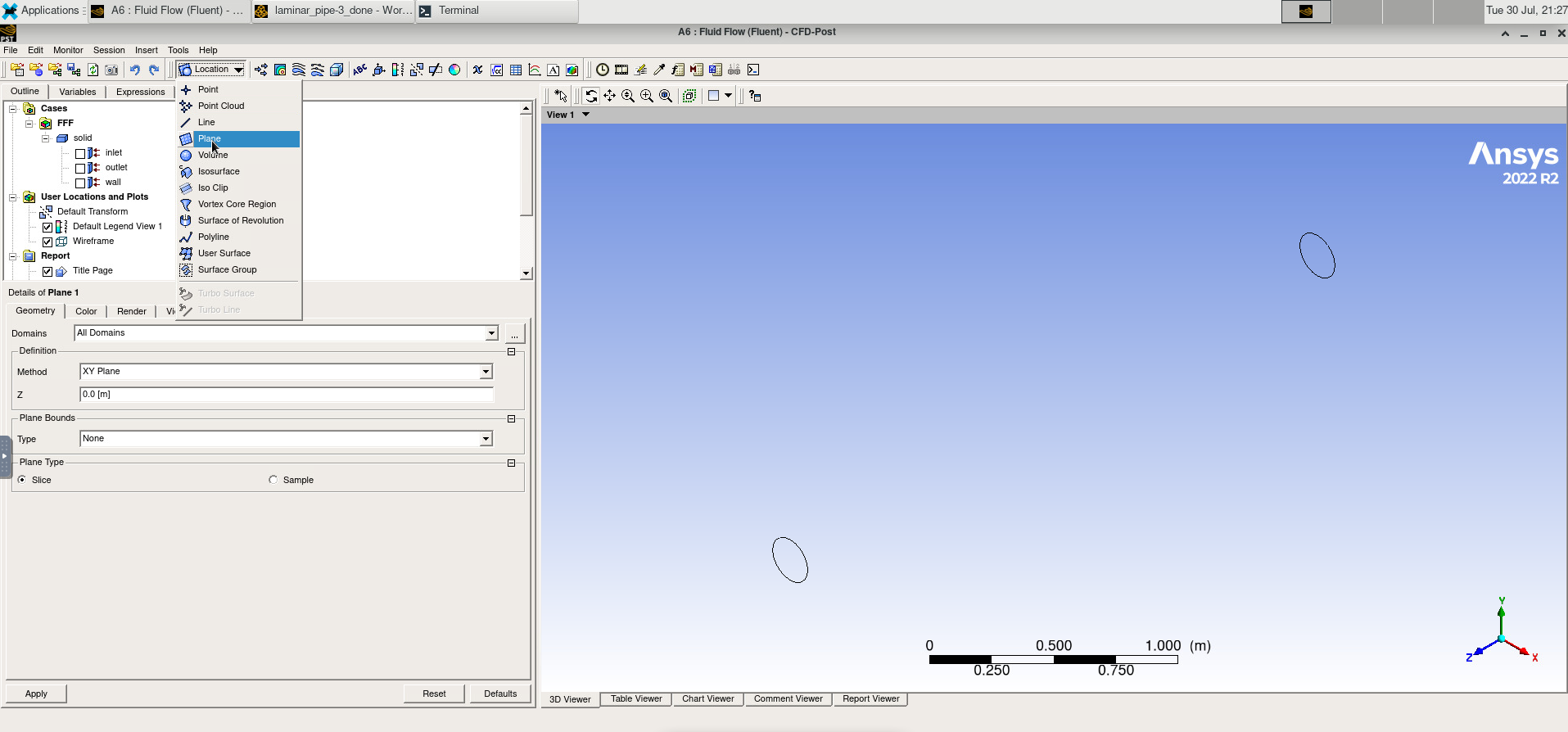Click the Apply button
This screenshot has width=1568, height=732.
coord(36,694)
